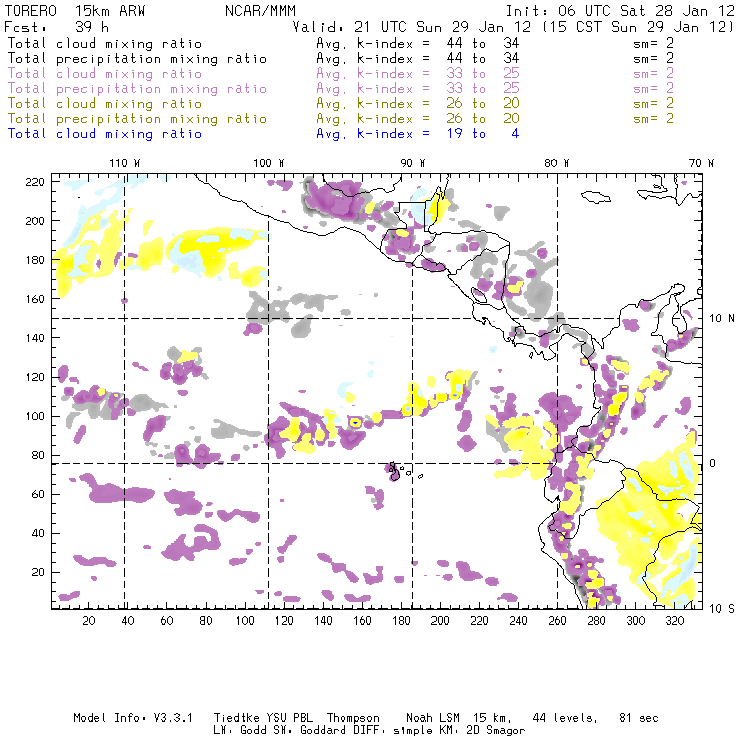Select the 'Init: 06 UTC Sat 28 Jan 12' text
740x740 pixels.
tap(620, 11)
